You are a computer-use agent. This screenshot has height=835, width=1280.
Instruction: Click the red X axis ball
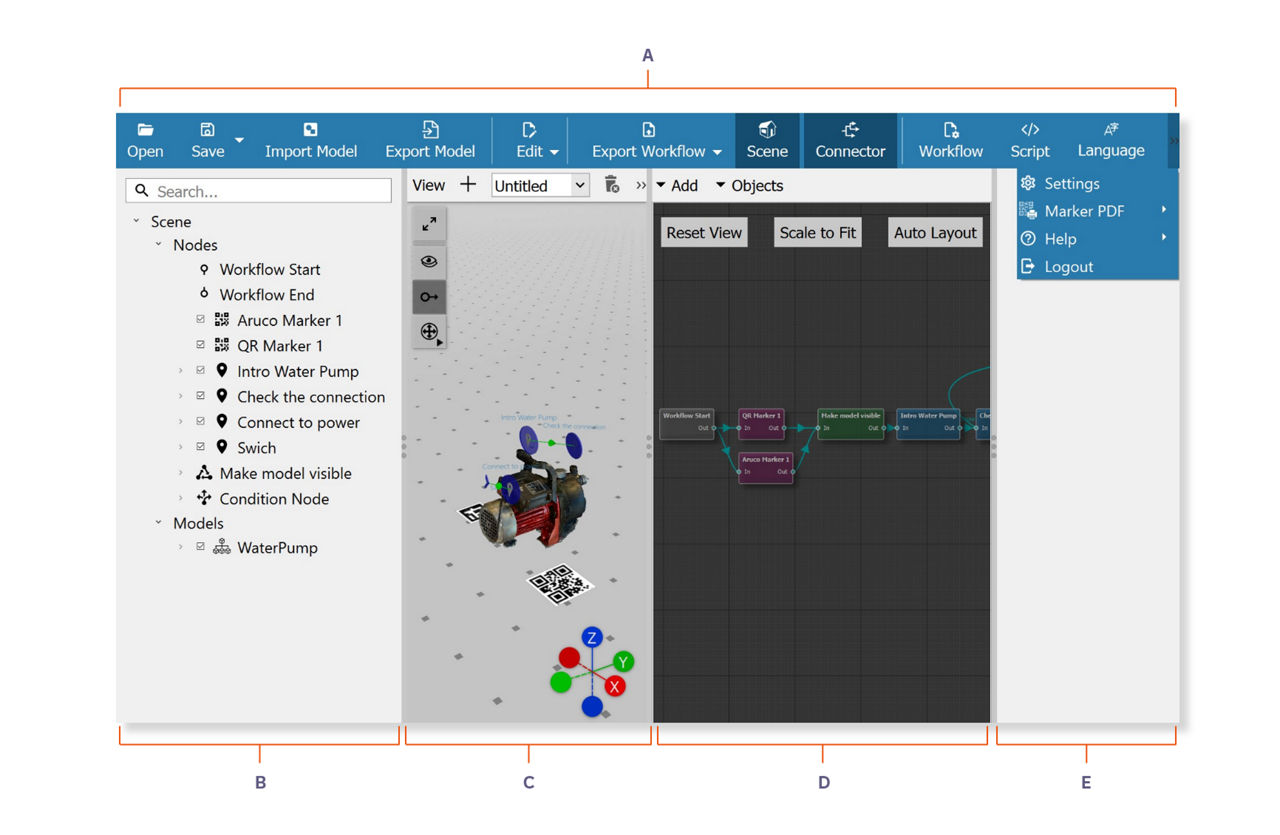[615, 686]
